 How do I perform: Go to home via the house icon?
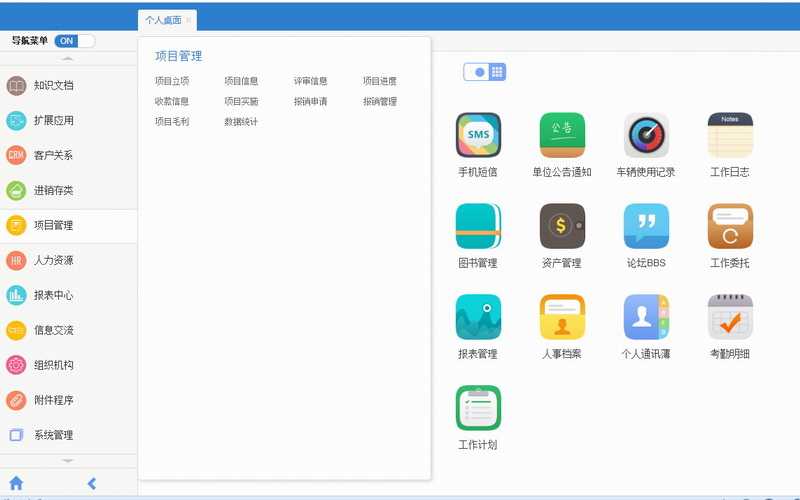pos(16,483)
